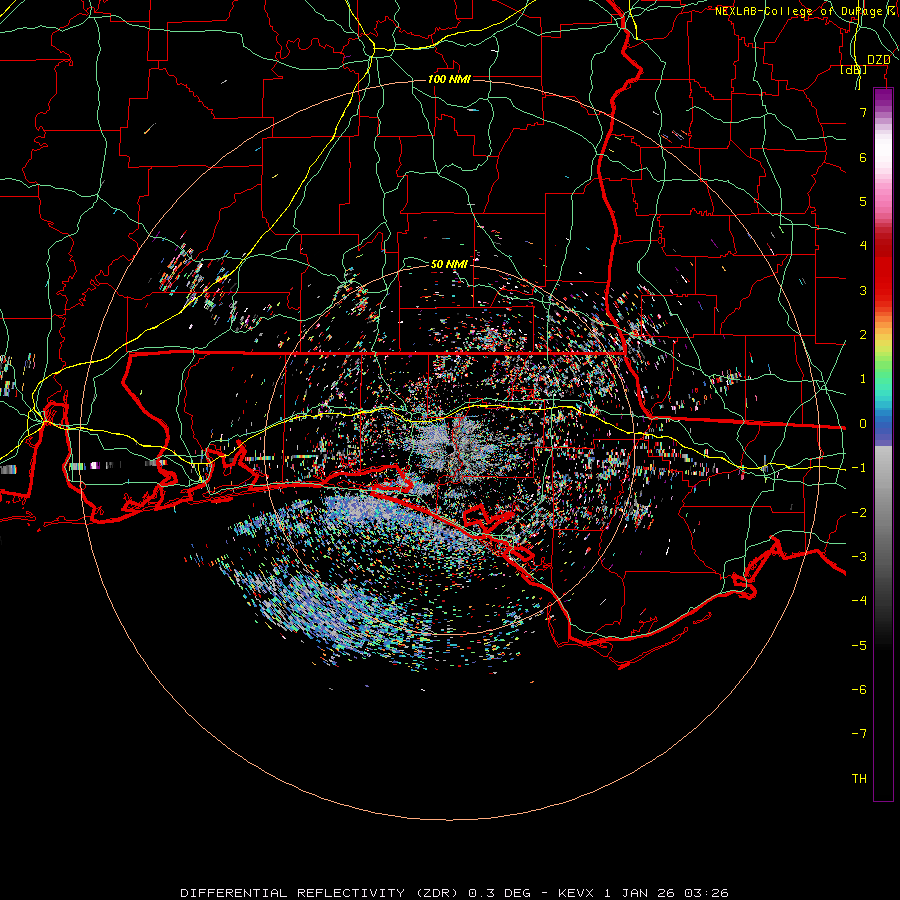The height and width of the screenshot is (900, 900).
Task: Click the 100 NMI range ring label
Action: coord(449,79)
